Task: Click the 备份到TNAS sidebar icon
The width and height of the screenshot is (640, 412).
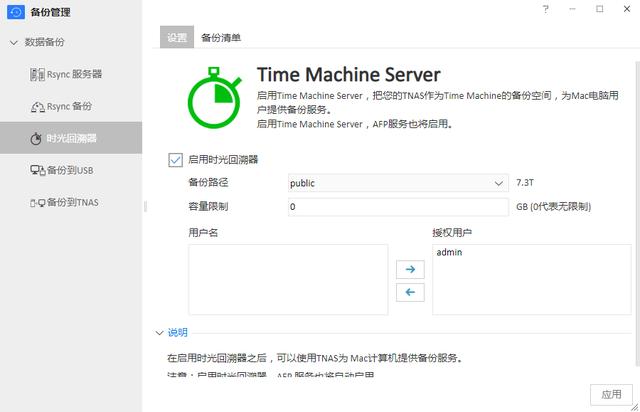Action: pos(37,202)
